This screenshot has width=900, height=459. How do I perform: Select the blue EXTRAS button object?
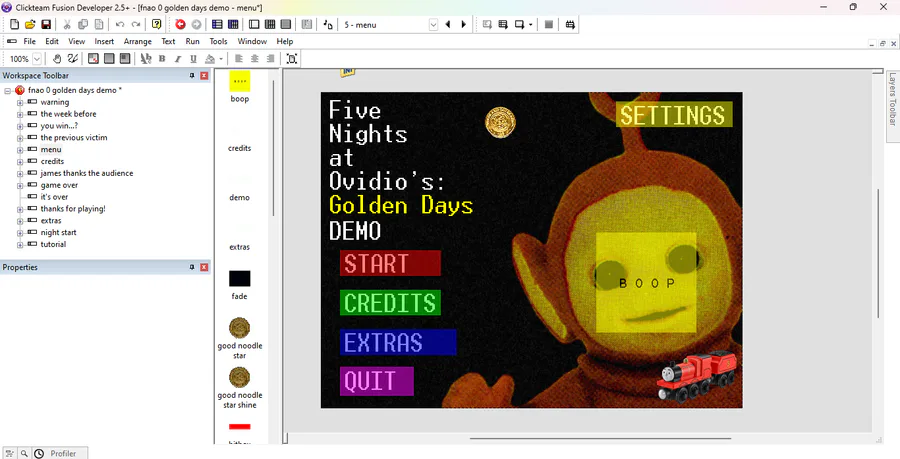point(398,343)
